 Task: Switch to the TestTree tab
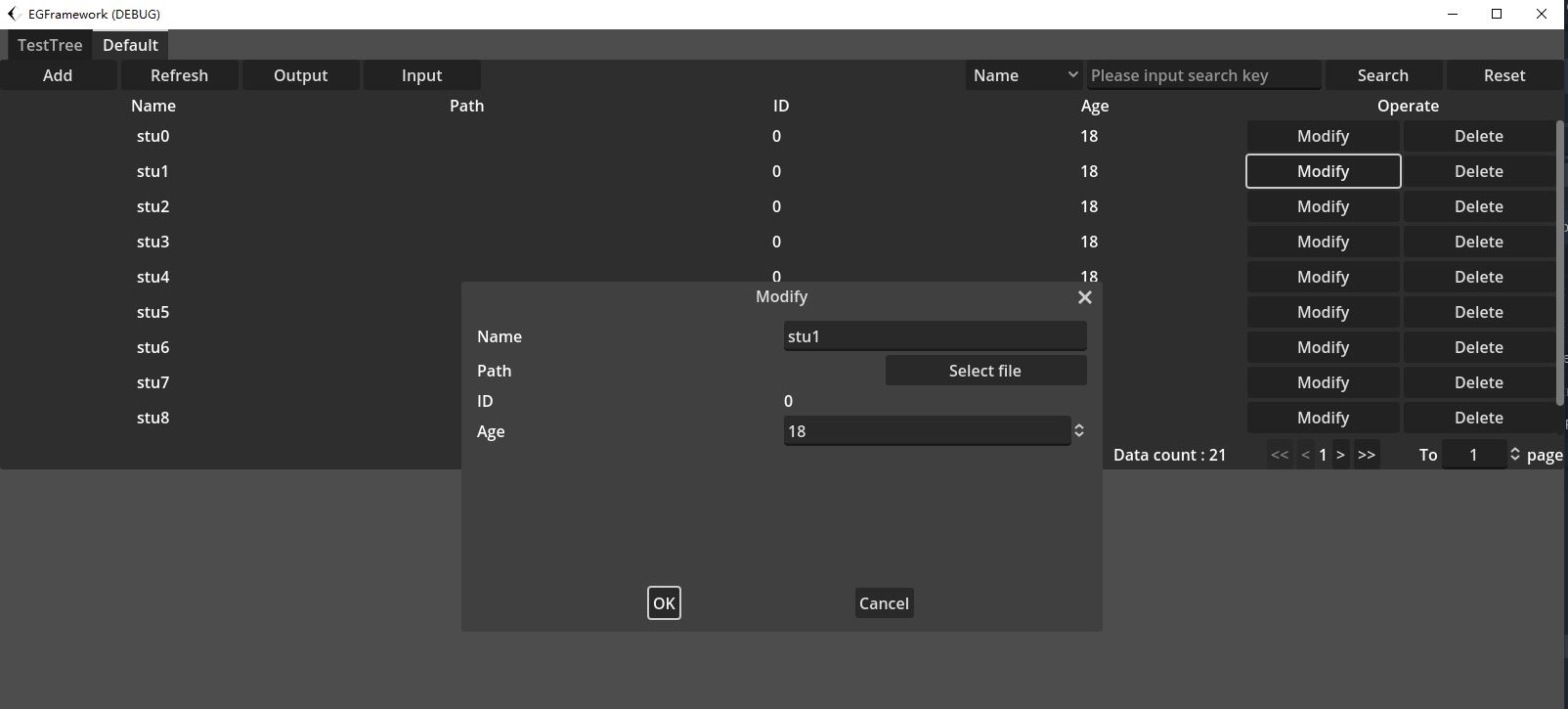tap(50, 45)
